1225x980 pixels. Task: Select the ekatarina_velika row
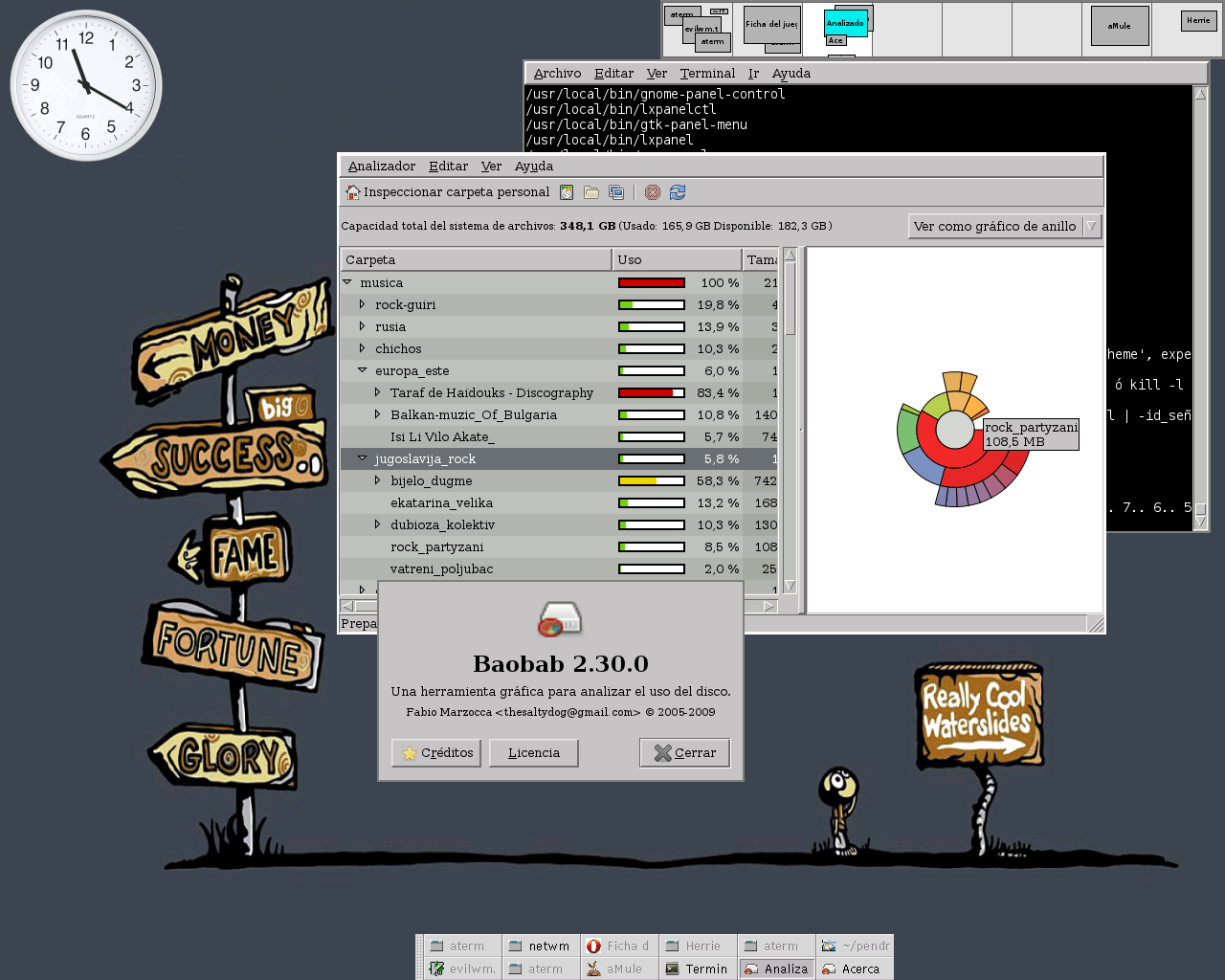click(x=559, y=502)
